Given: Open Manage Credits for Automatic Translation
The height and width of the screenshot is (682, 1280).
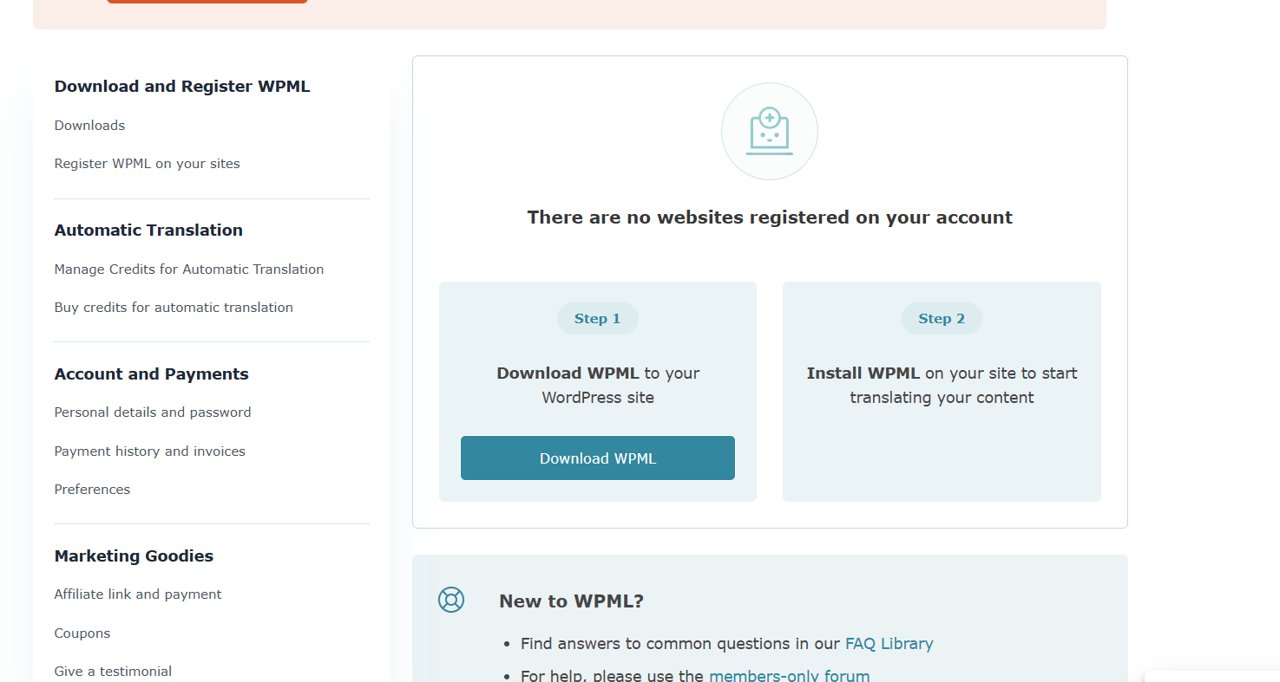Looking at the screenshot, I should [189, 269].
